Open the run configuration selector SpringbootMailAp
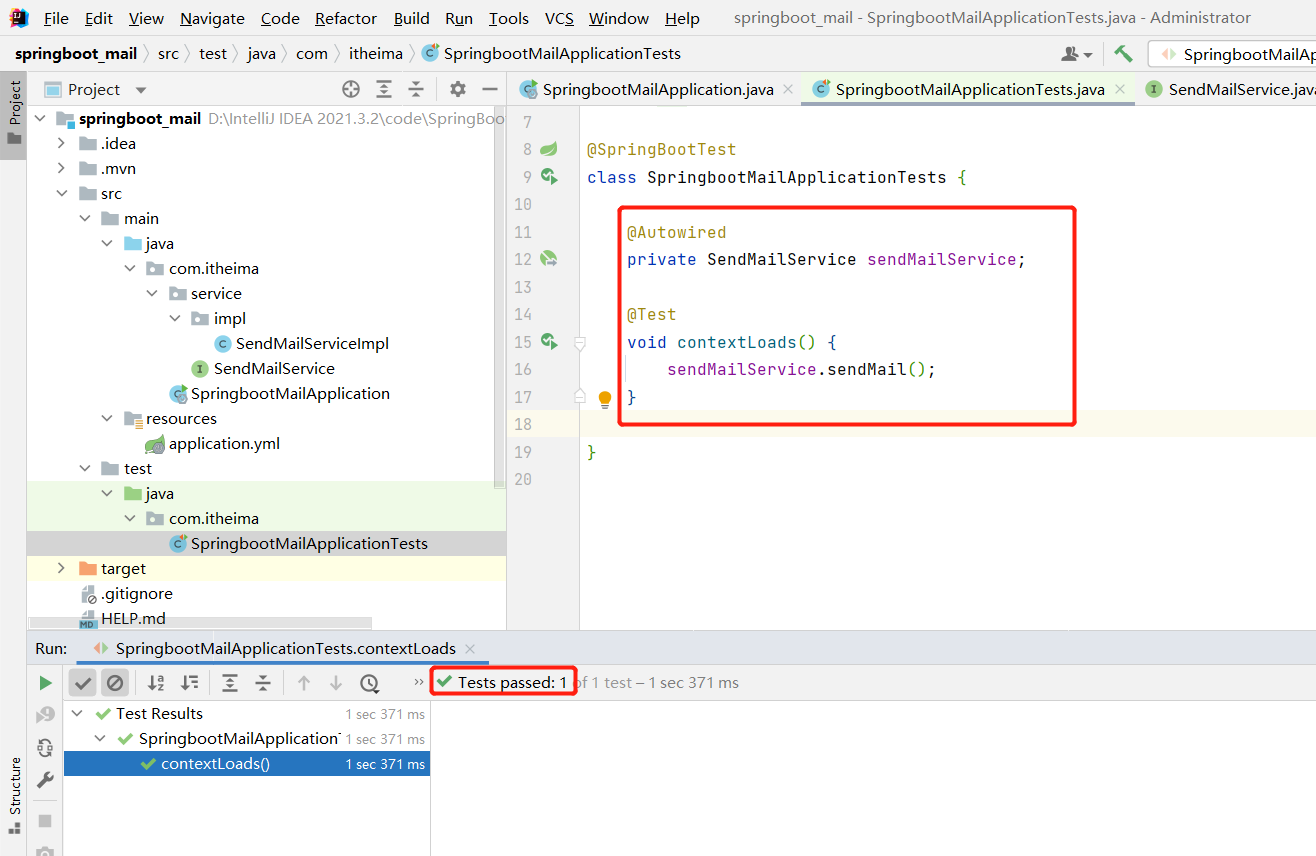1316x856 pixels. pos(1232,54)
